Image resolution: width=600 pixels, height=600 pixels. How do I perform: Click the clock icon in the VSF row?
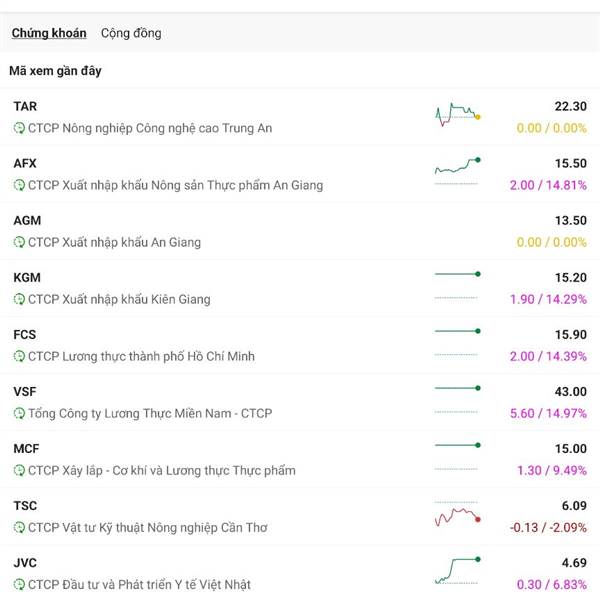click(19, 413)
